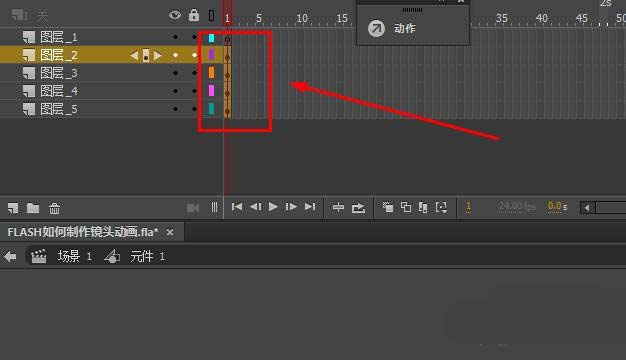Return to 场景 1 in breadcrumb
The image size is (626, 360).
pyautogui.click(x=74, y=256)
